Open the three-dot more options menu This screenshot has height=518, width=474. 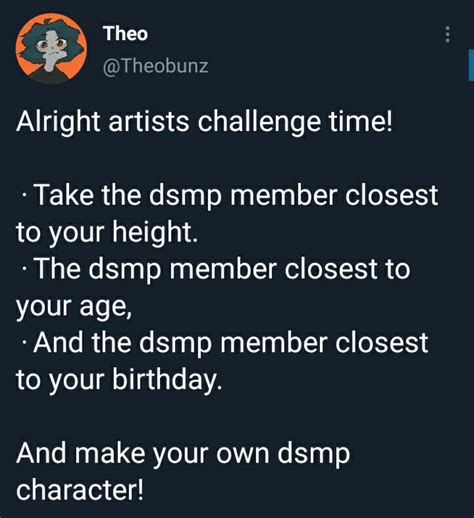tap(448, 34)
